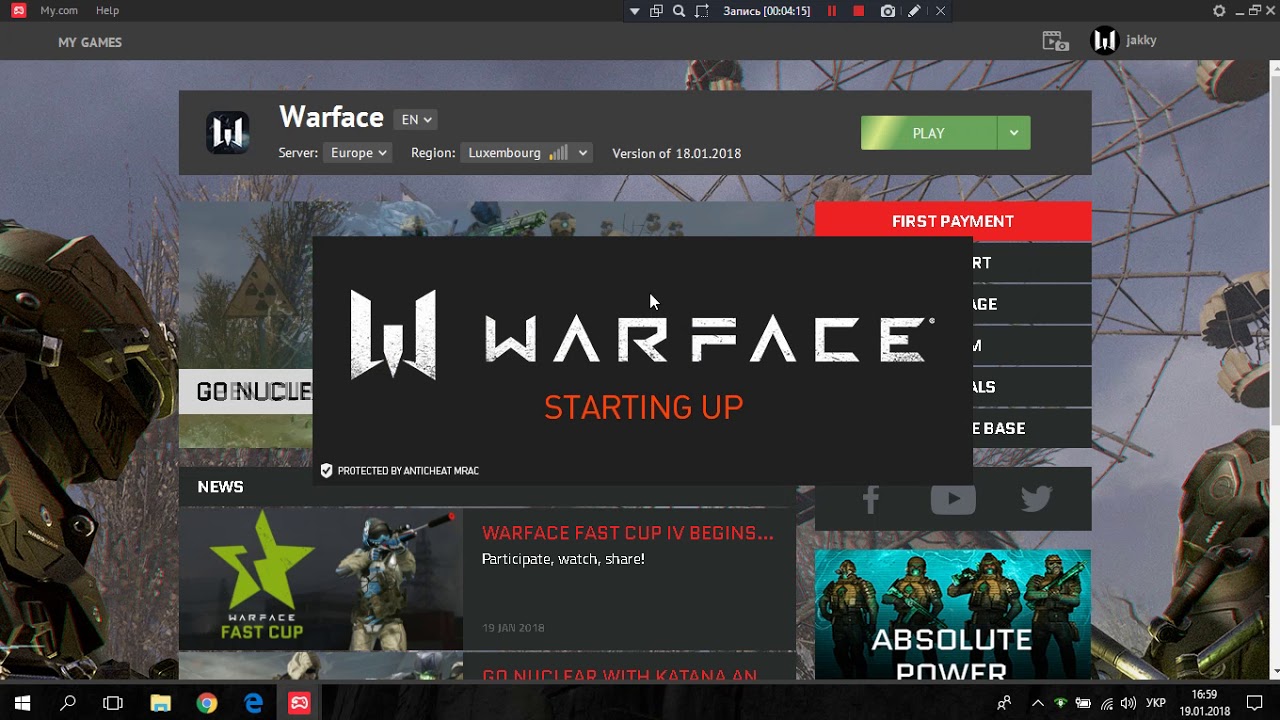Click the Version of 18.01.2018 text

coord(676,153)
